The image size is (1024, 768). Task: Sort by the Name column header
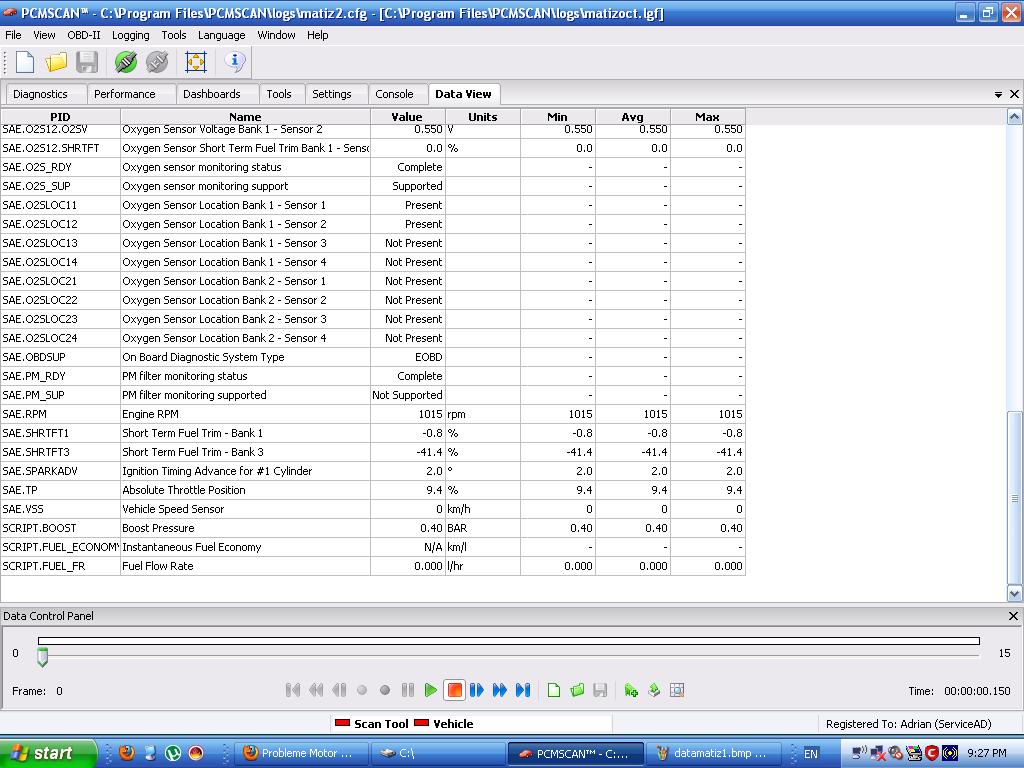coord(245,117)
